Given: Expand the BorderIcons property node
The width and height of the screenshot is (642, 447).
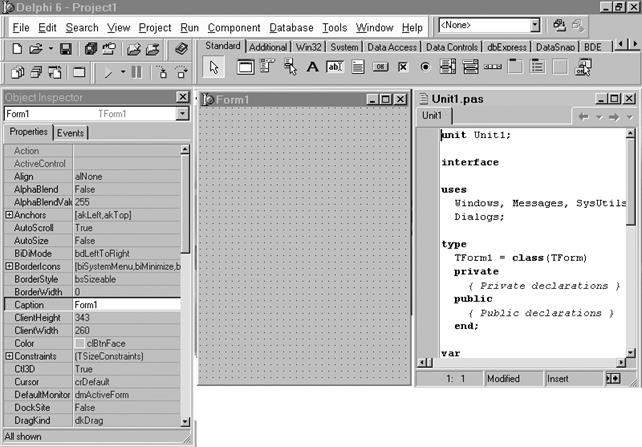Looking at the screenshot, I should pos(9,266).
